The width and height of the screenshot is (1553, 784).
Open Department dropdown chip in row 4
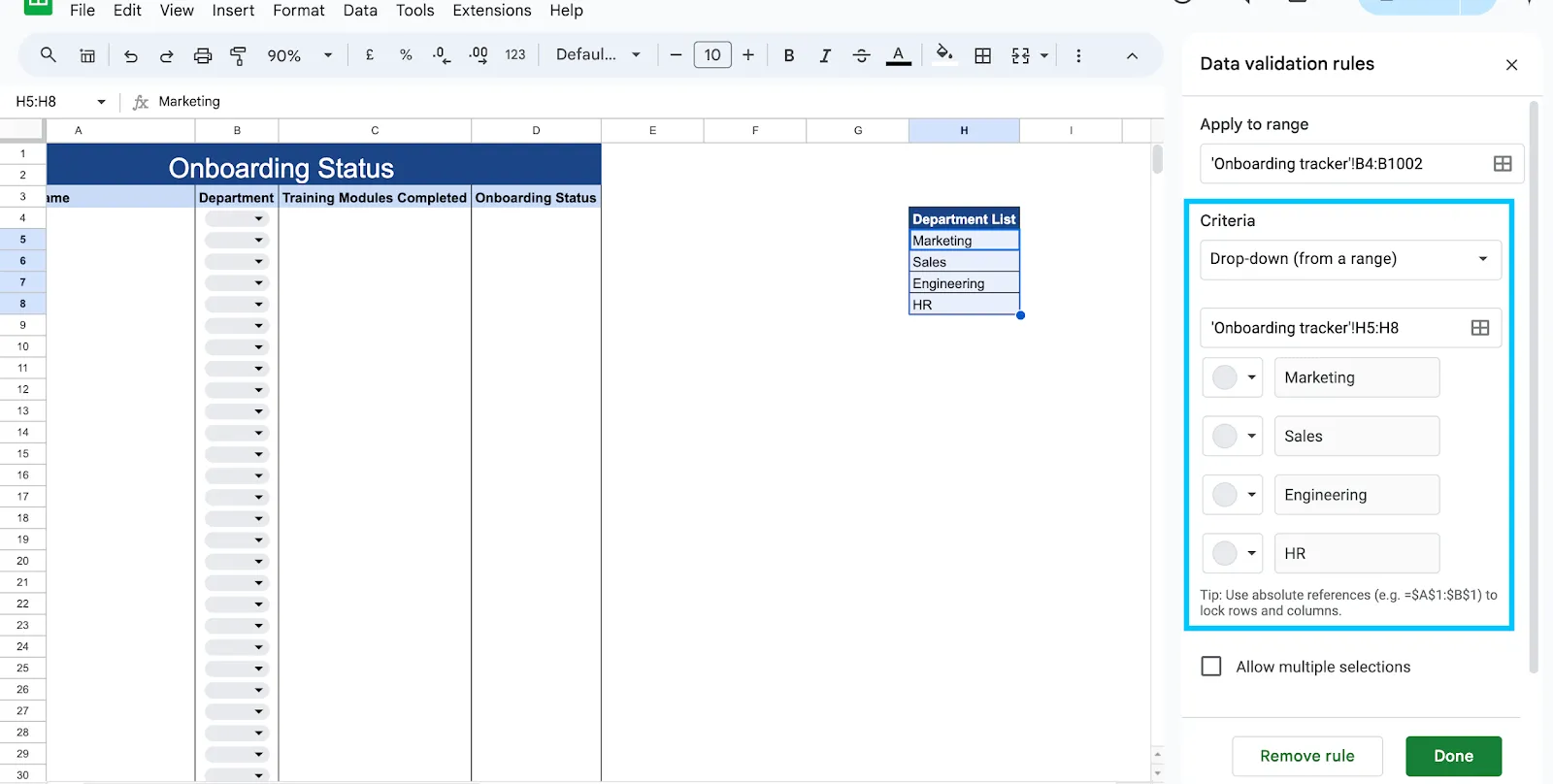(236, 218)
